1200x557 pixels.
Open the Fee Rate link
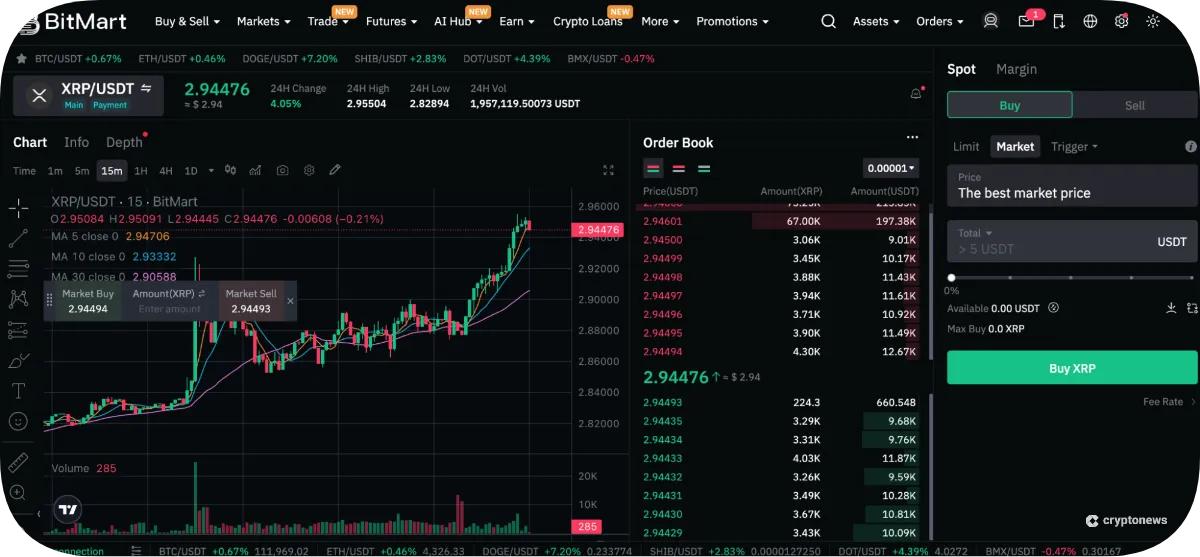coord(1170,402)
